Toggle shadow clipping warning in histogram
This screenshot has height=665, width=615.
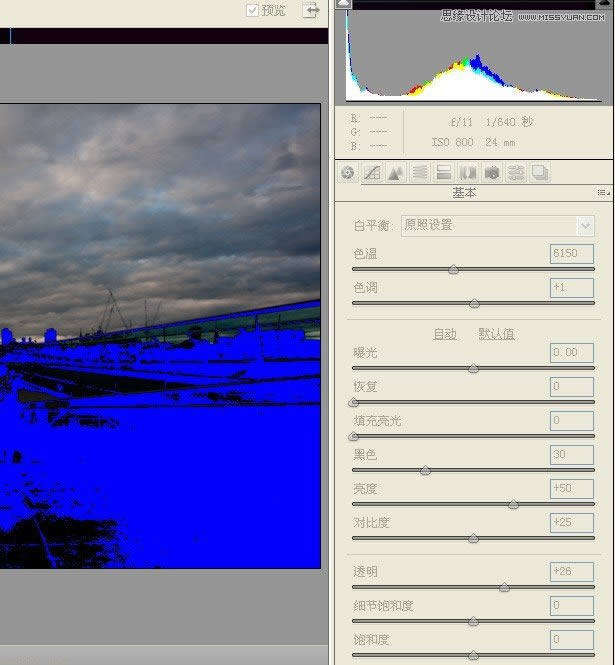[344, 5]
